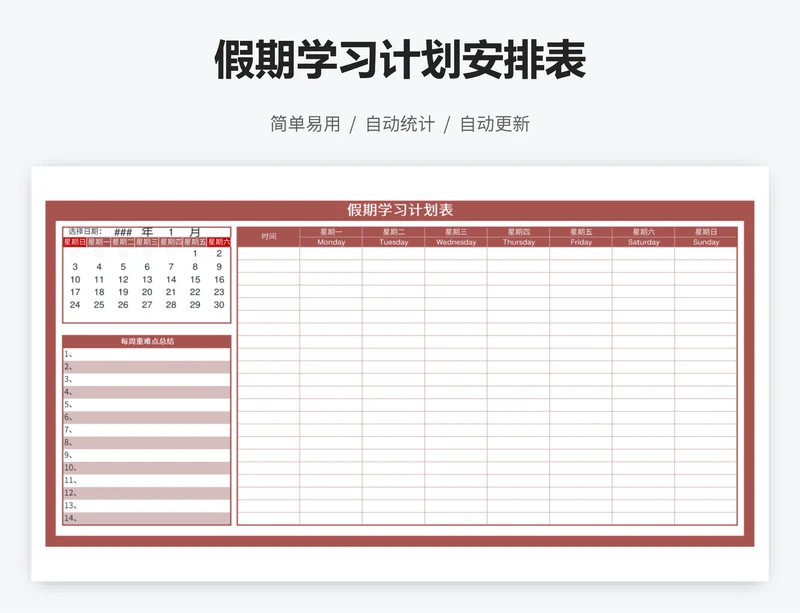Click the Friday column header

tap(581, 242)
